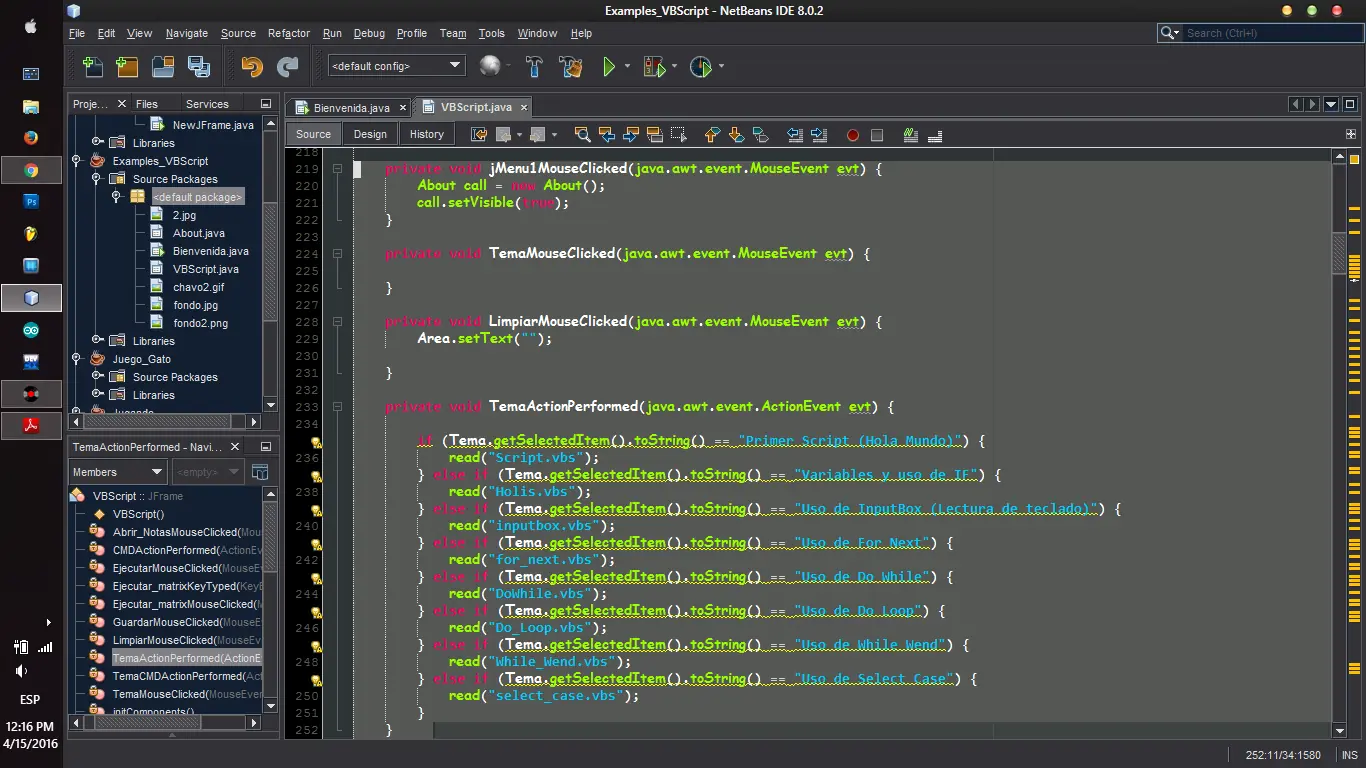Screen dimensions: 1366x768
Task: Open the Members dropdown in Navigator
Action: coord(118,472)
